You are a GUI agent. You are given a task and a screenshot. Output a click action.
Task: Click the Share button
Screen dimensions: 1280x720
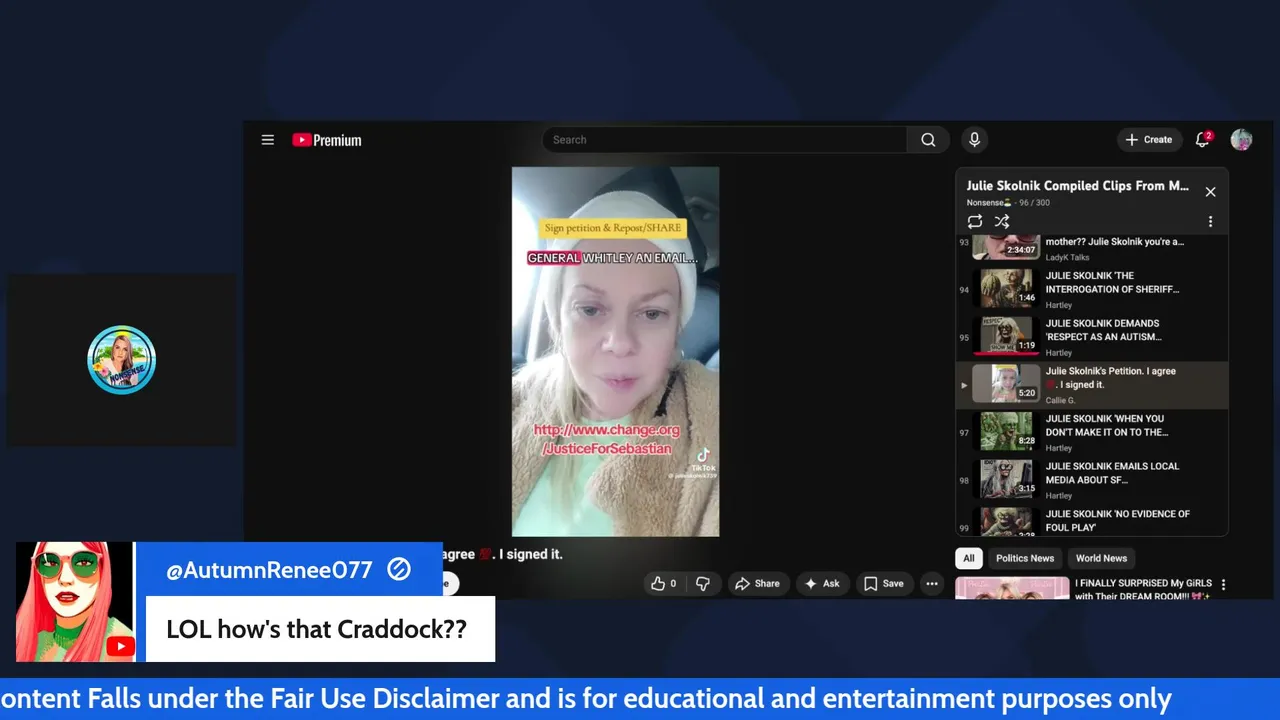click(757, 584)
